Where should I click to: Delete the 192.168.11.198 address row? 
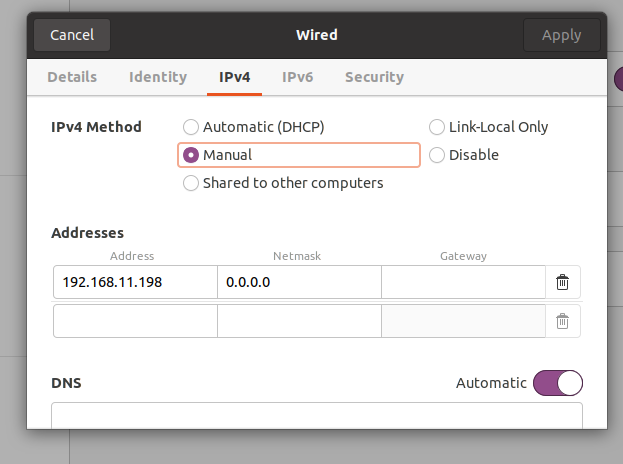click(x=562, y=282)
